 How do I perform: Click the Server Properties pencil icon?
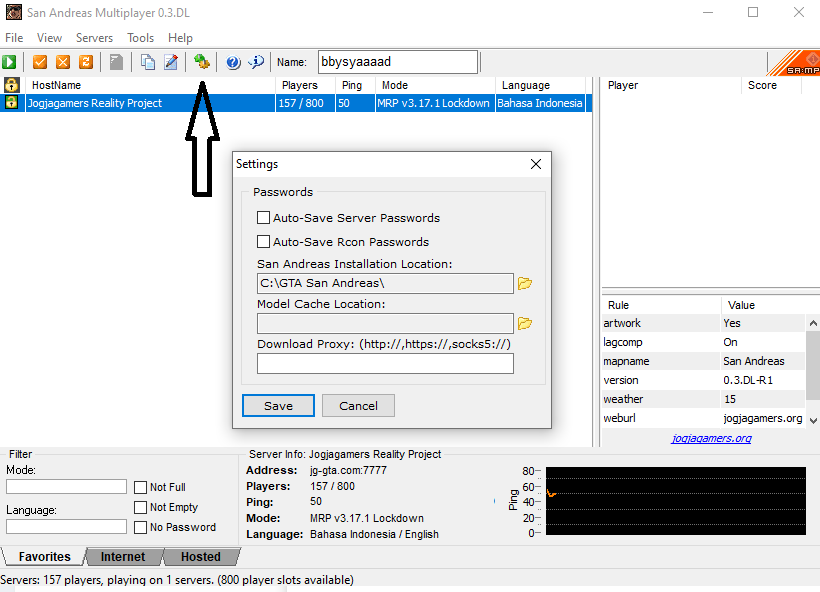click(171, 62)
